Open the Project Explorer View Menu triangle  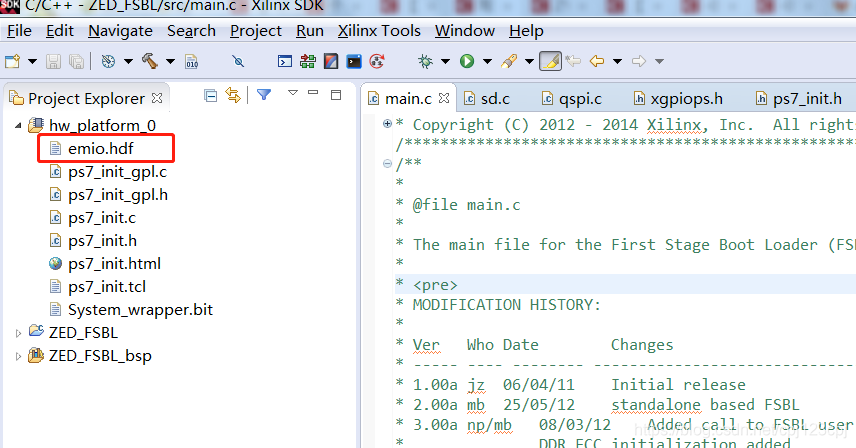coord(293,93)
